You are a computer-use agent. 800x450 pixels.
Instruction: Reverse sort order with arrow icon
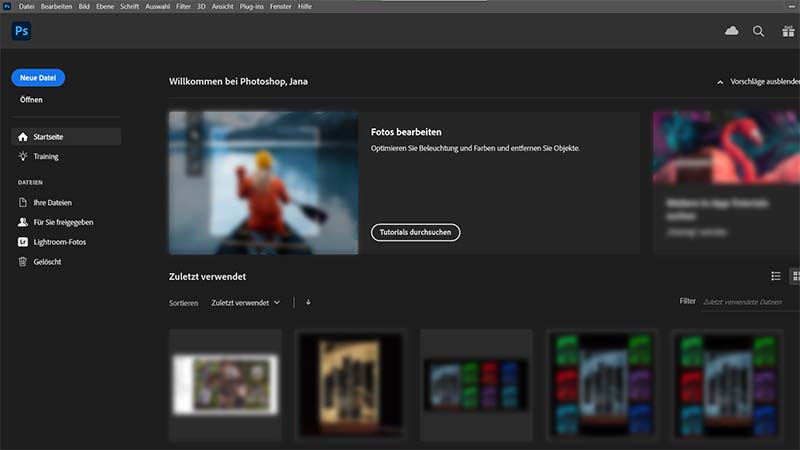pyautogui.click(x=308, y=302)
